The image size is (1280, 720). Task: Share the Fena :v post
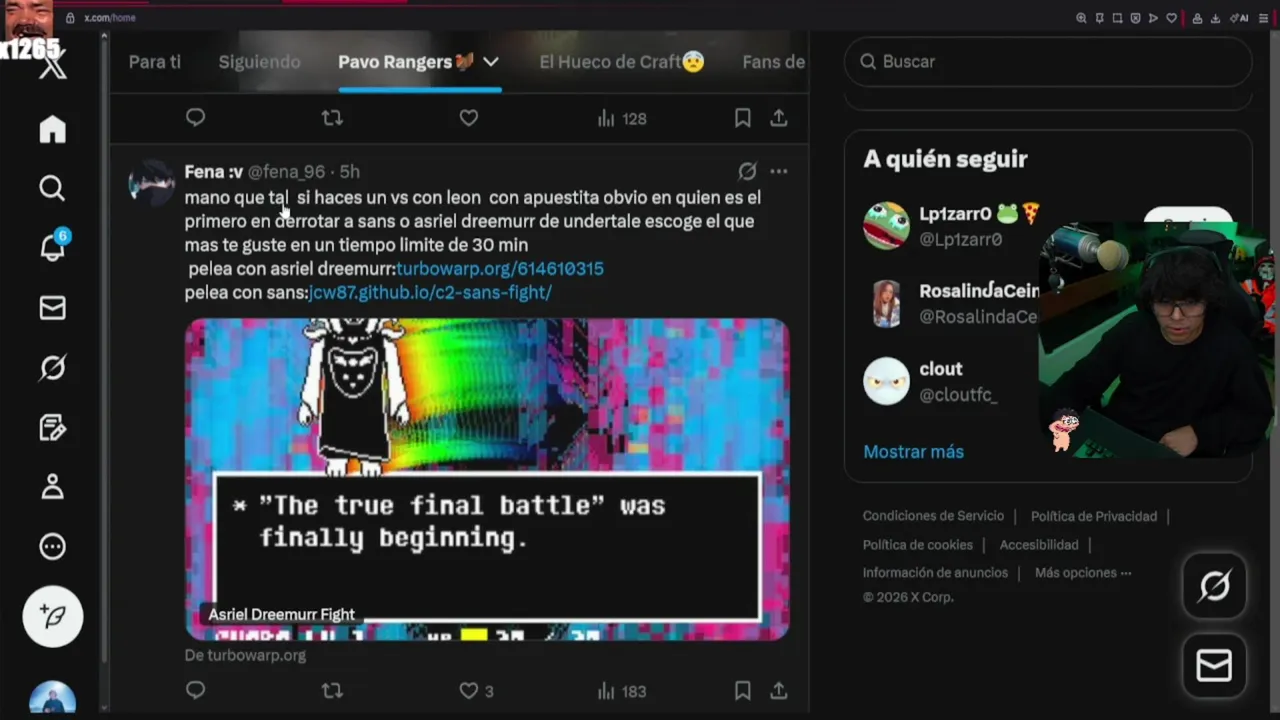coord(778,691)
